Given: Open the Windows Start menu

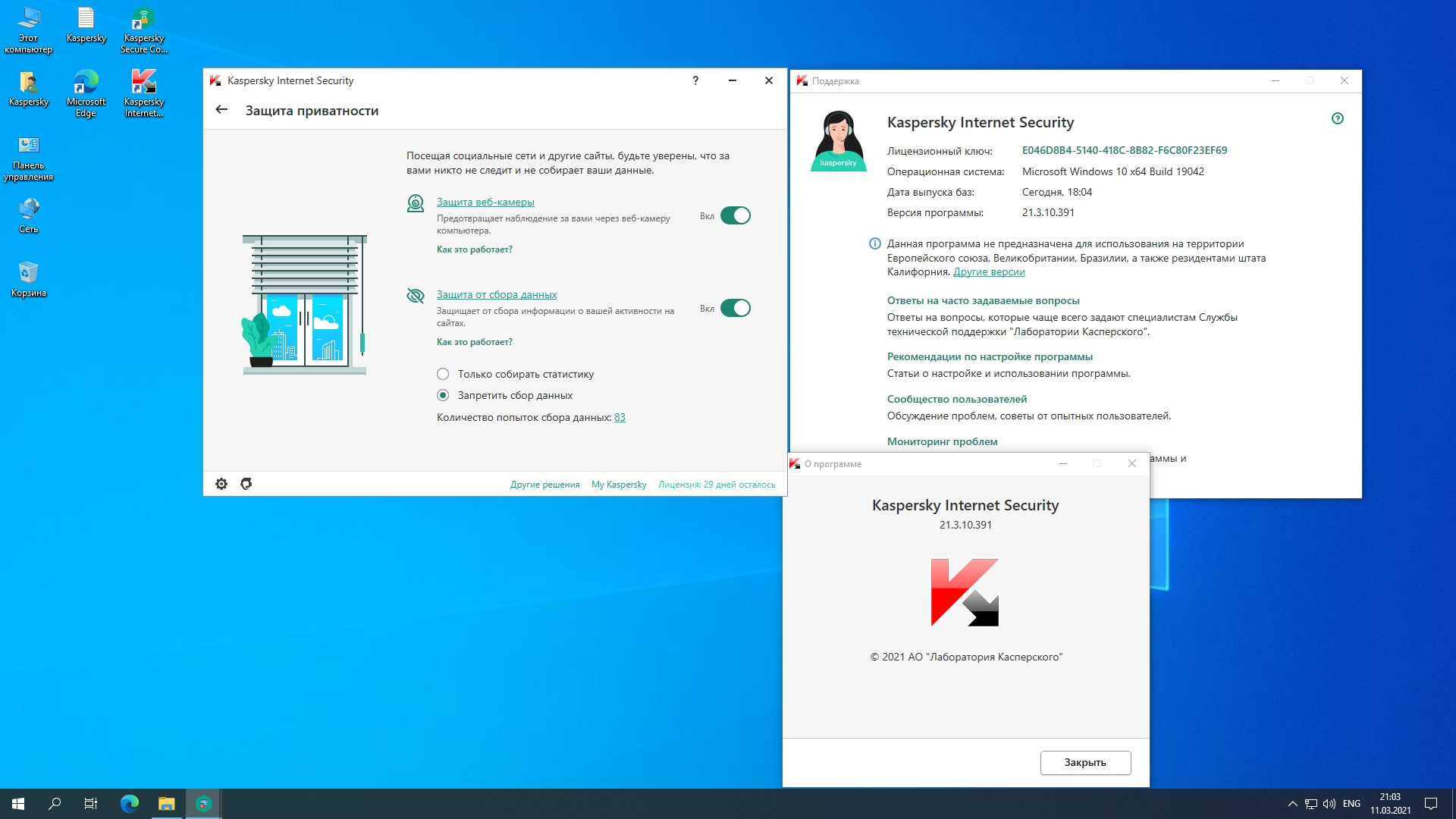Looking at the screenshot, I should click(x=18, y=804).
